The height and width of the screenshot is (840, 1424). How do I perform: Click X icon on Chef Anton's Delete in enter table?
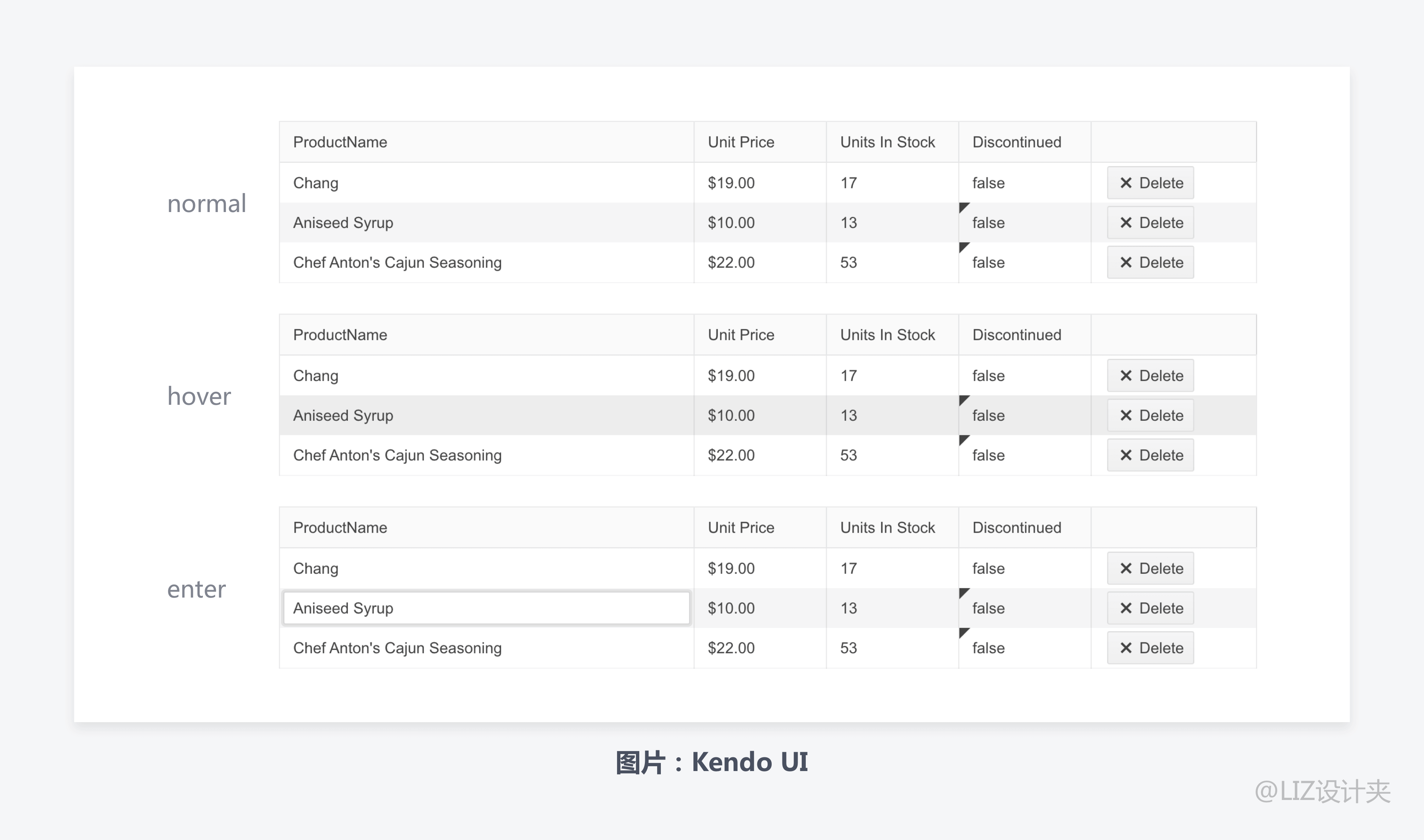click(x=1125, y=648)
